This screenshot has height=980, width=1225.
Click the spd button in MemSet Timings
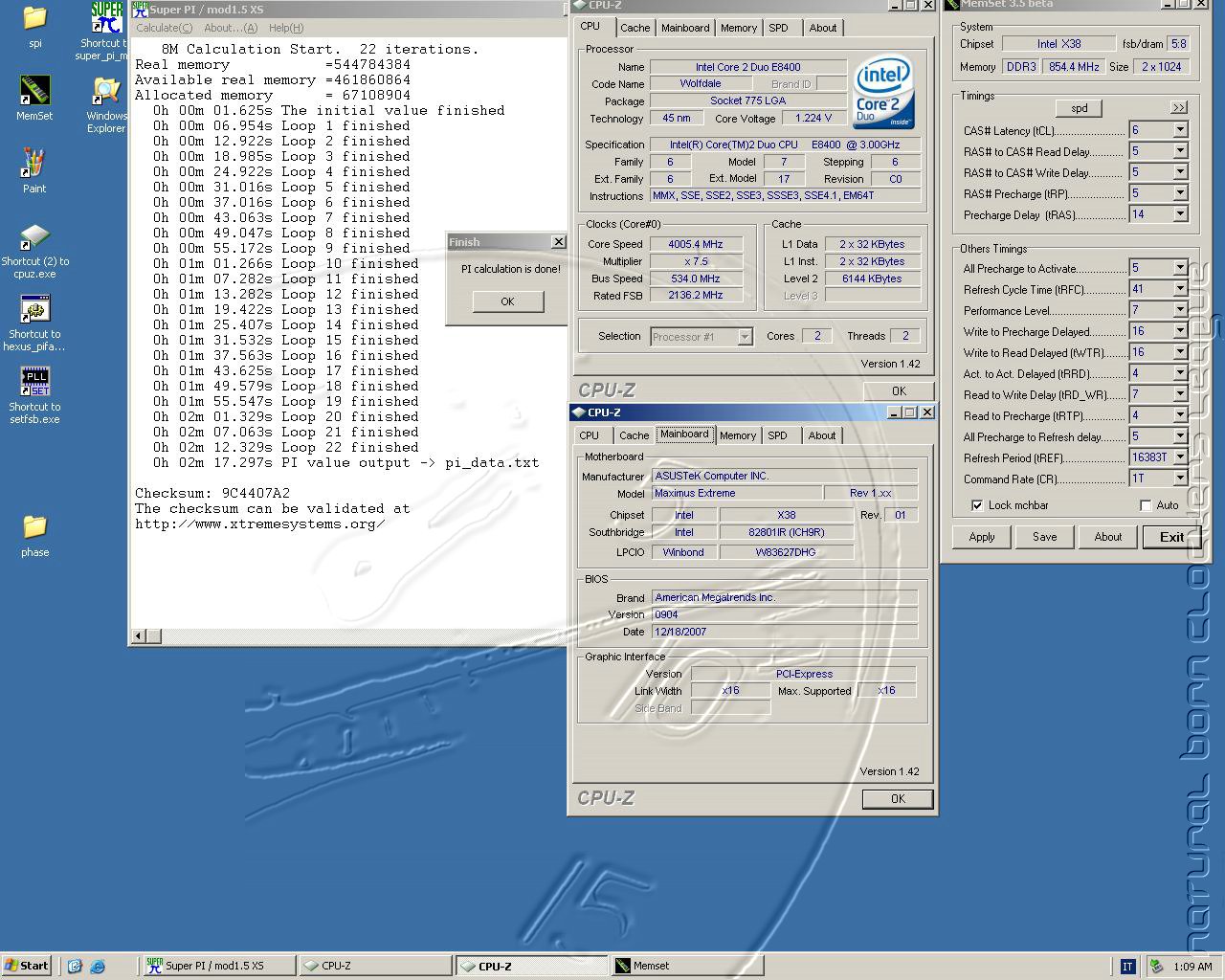point(1080,108)
